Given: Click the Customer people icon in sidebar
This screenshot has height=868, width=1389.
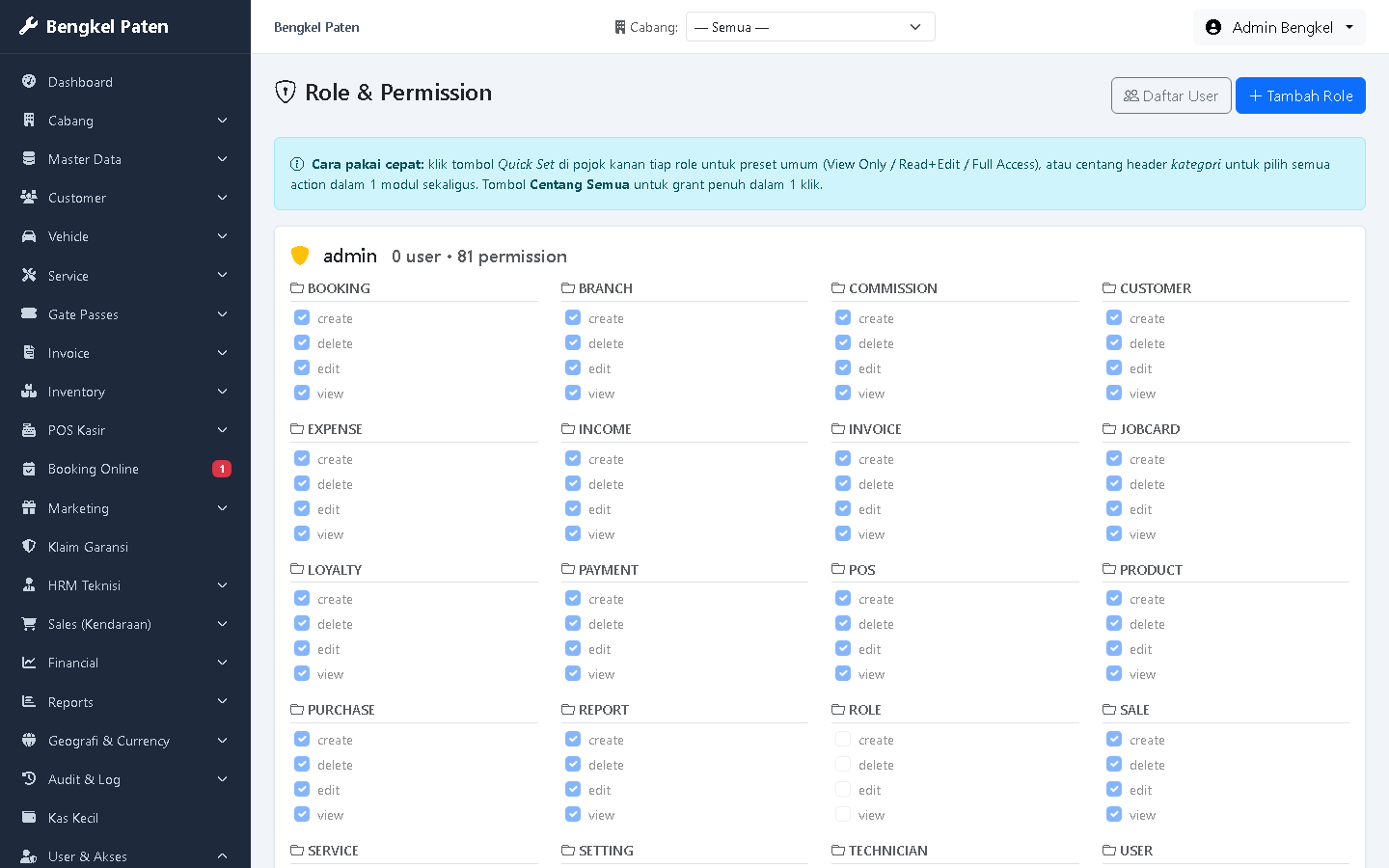Looking at the screenshot, I should point(29,198).
